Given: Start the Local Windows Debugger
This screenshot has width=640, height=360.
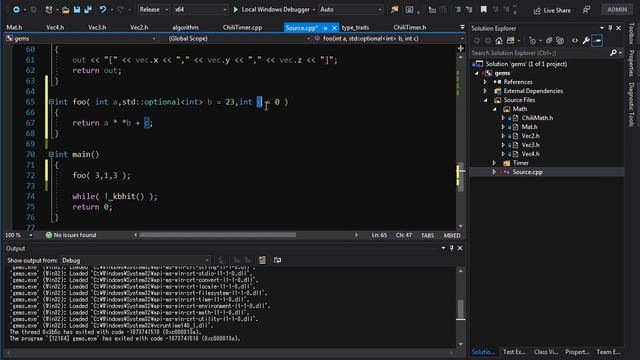Looking at the screenshot, I should pyautogui.click(x=271, y=9).
